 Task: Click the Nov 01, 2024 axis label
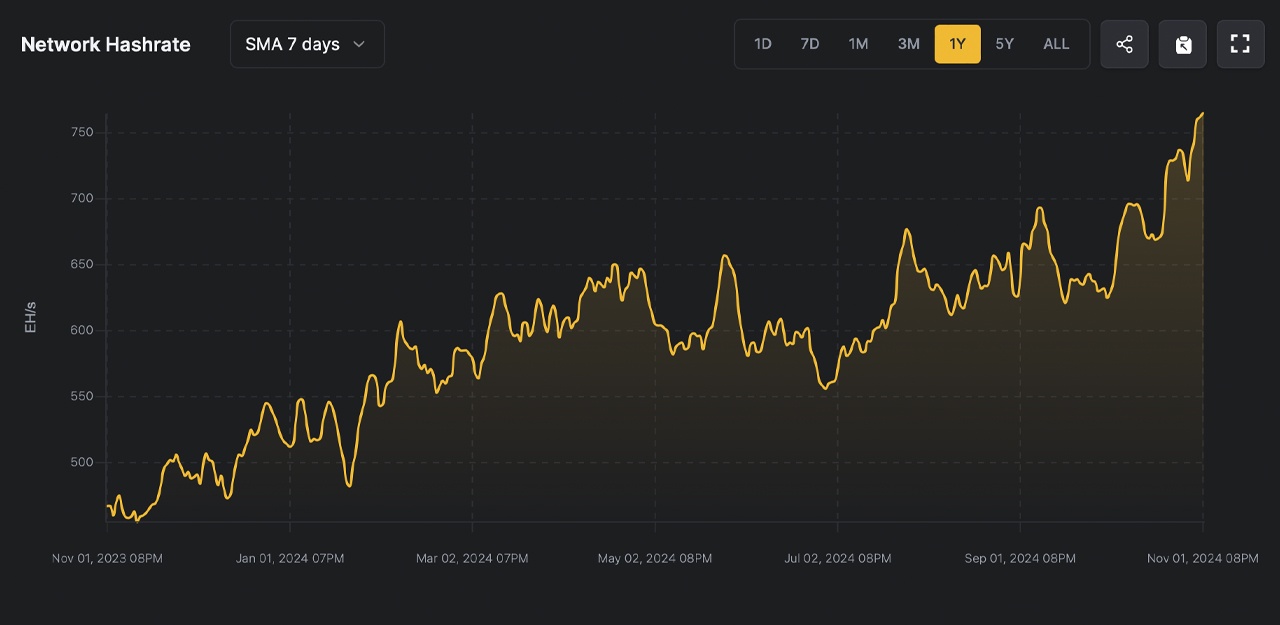pyautogui.click(x=1203, y=558)
